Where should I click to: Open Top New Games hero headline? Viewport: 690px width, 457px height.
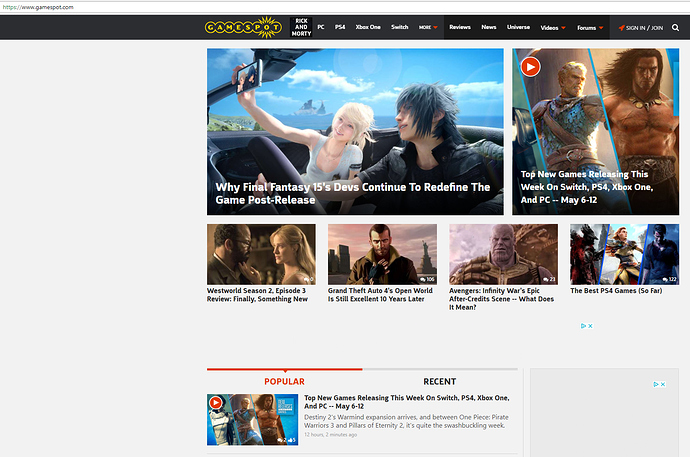point(587,187)
